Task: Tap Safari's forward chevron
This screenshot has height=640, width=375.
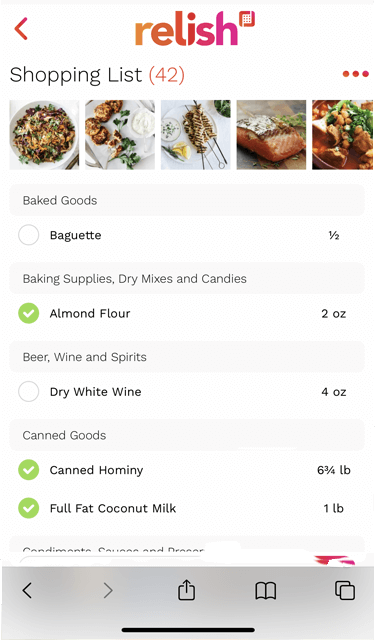Action: point(108,590)
